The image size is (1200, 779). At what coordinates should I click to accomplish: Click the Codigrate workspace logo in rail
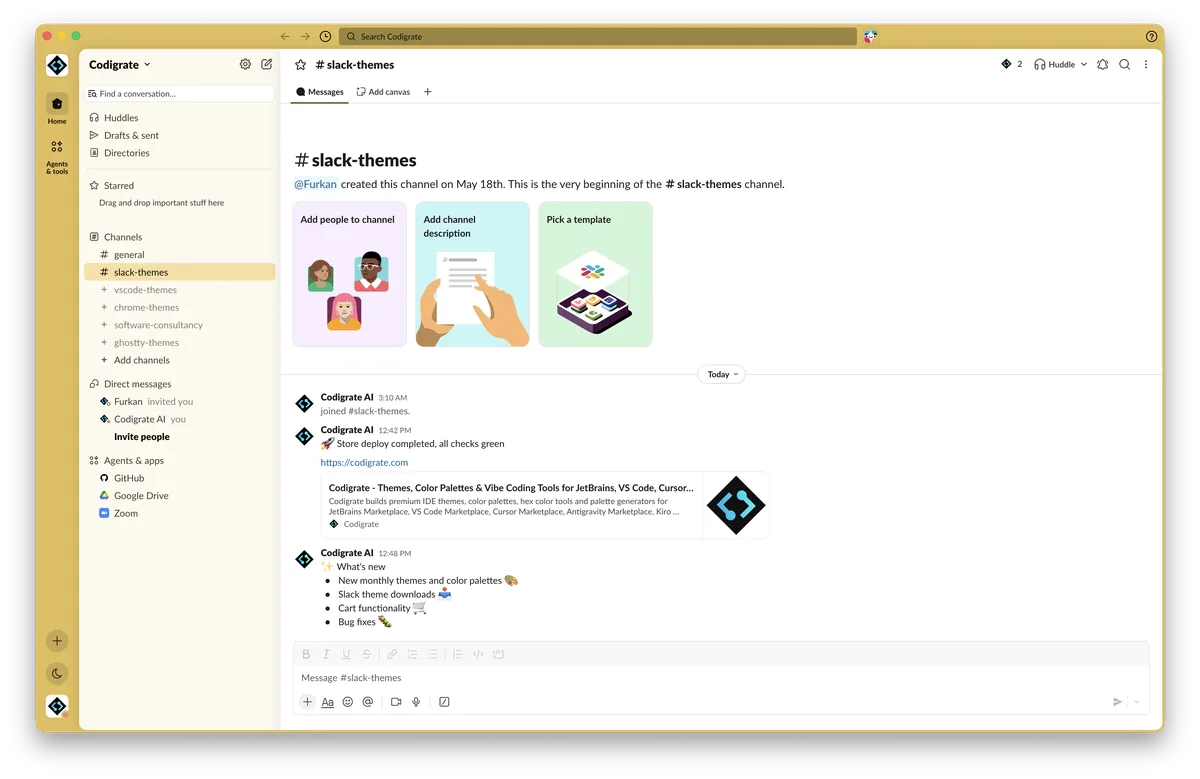tap(57, 66)
